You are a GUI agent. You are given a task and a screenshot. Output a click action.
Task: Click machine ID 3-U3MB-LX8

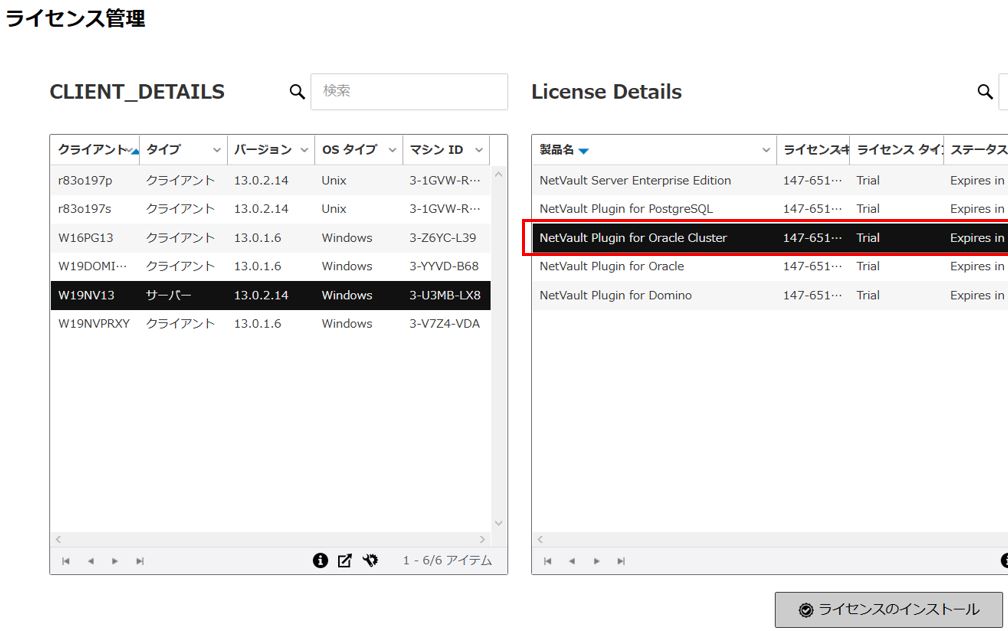[x=445, y=295]
